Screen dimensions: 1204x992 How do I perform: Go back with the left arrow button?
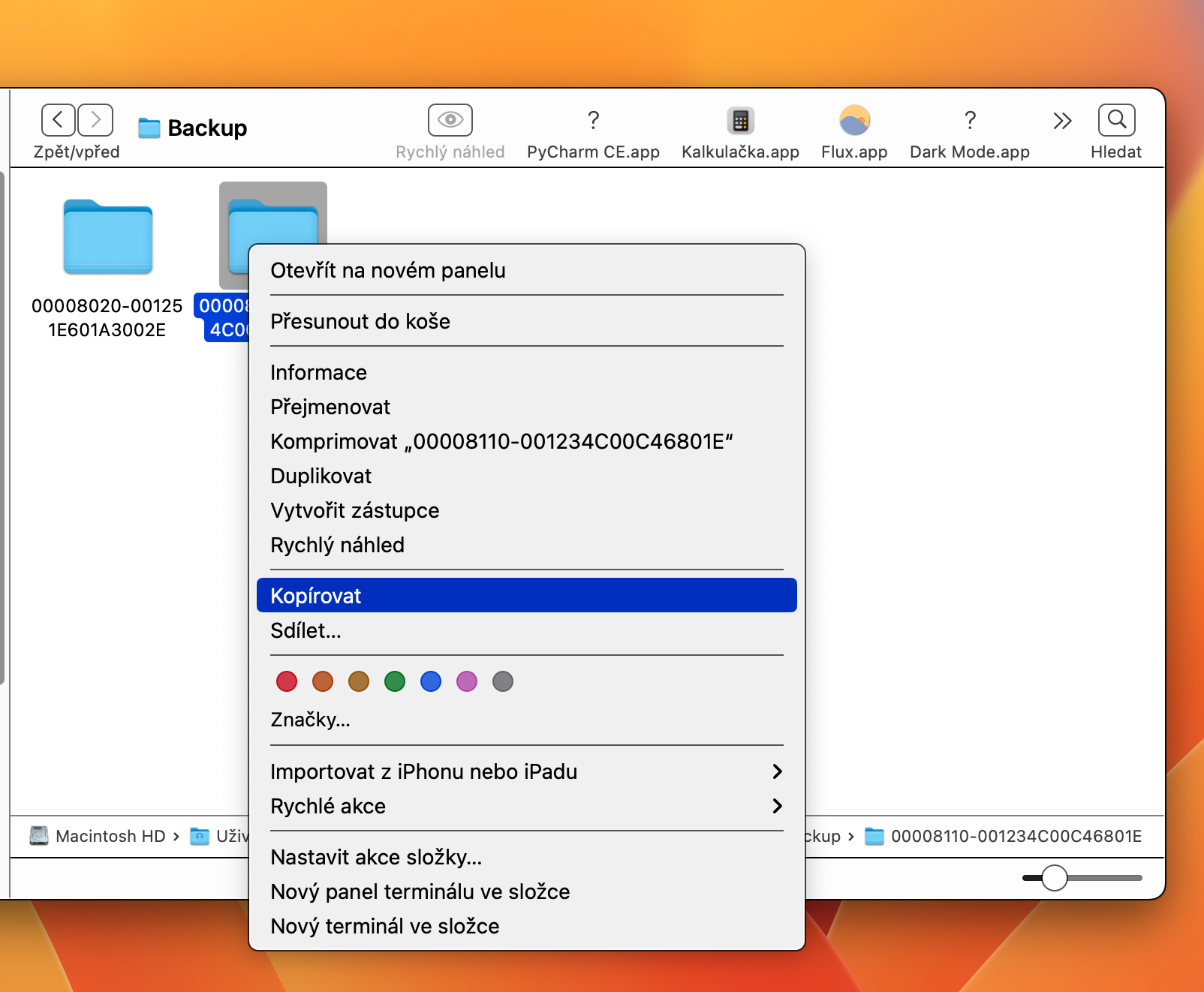click(59, 120)
